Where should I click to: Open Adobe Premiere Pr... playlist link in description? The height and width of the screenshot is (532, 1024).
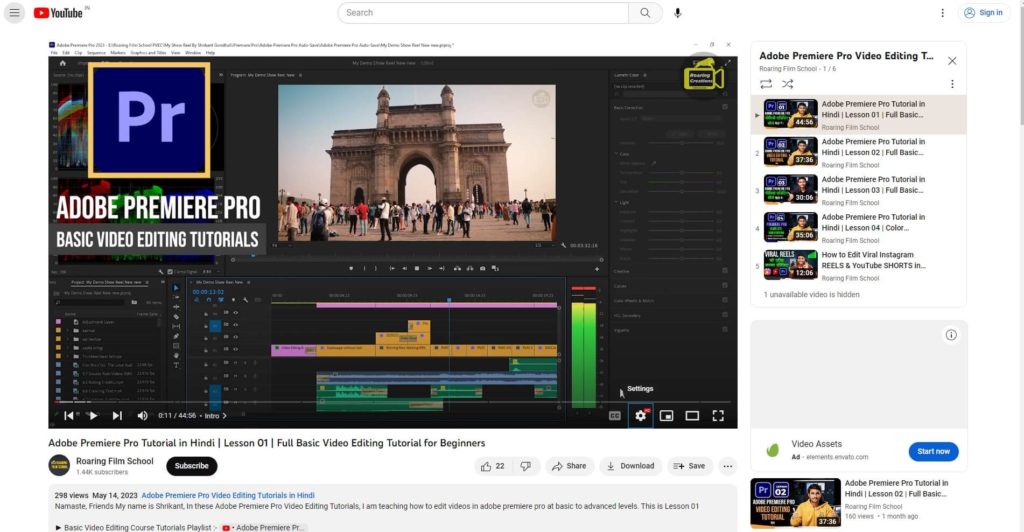click(264, 527)
